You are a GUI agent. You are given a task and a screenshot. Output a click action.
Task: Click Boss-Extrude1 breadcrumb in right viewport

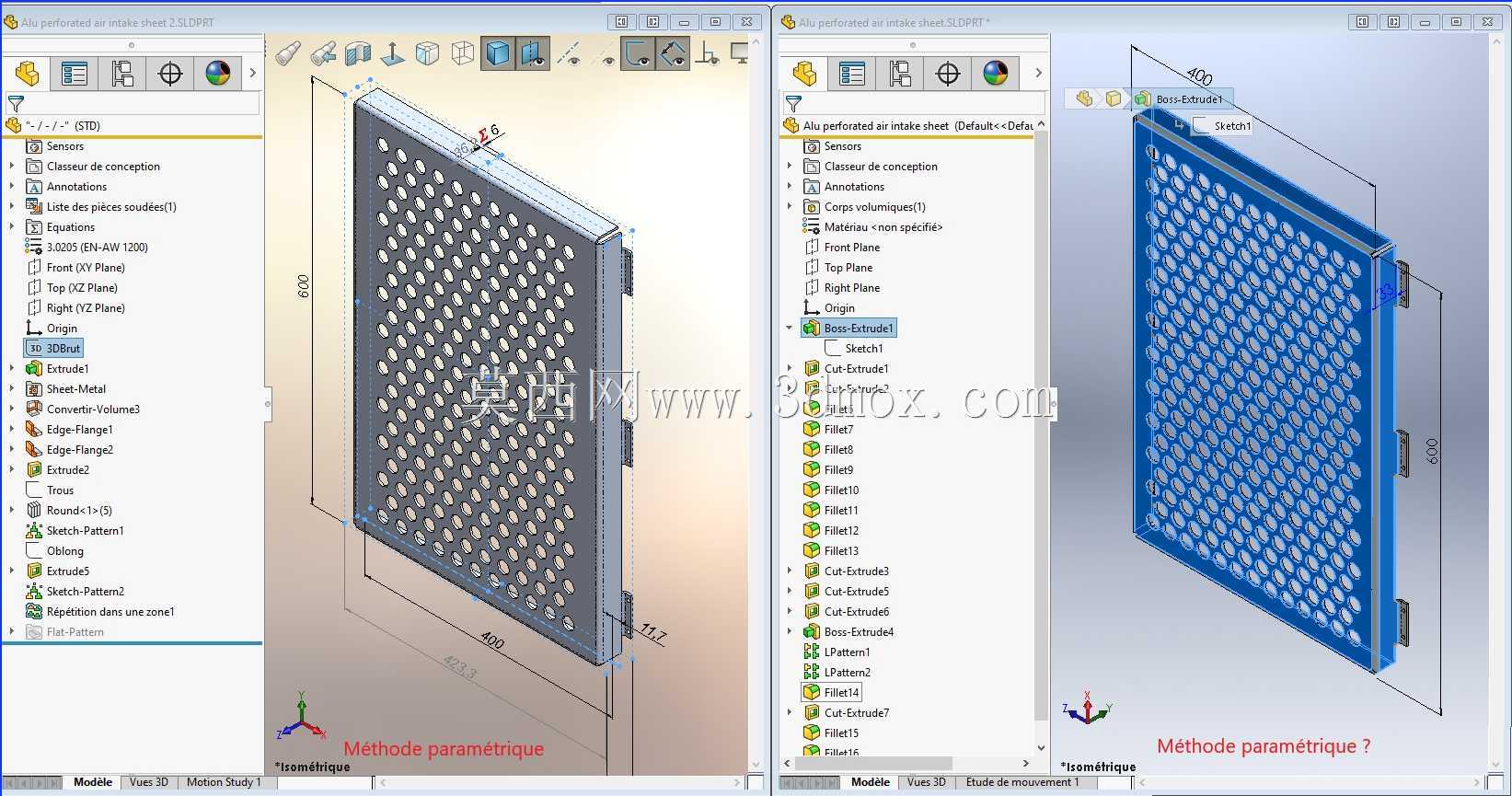point(1181,98)
